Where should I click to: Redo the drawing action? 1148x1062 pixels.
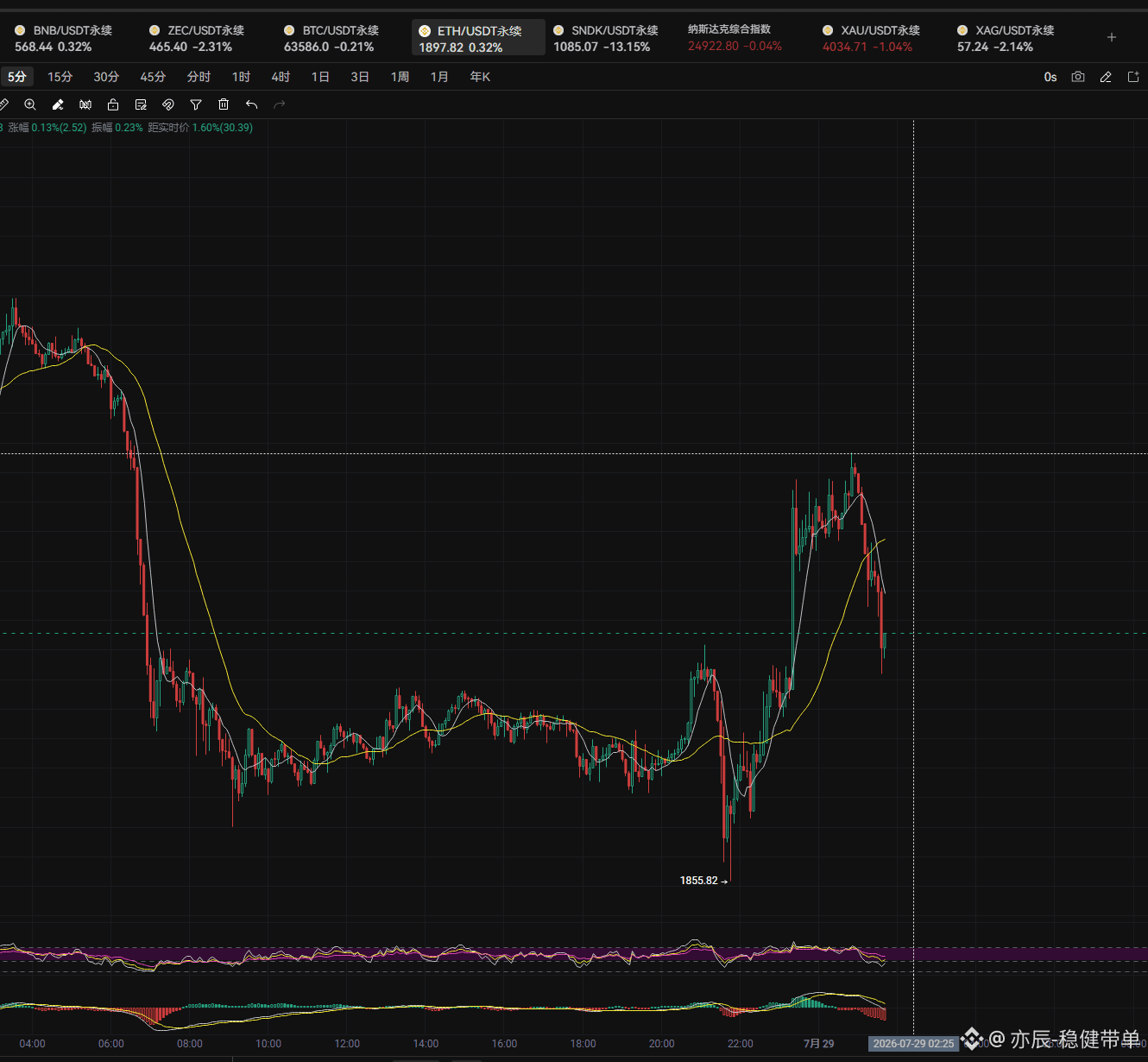coord(279,104)
